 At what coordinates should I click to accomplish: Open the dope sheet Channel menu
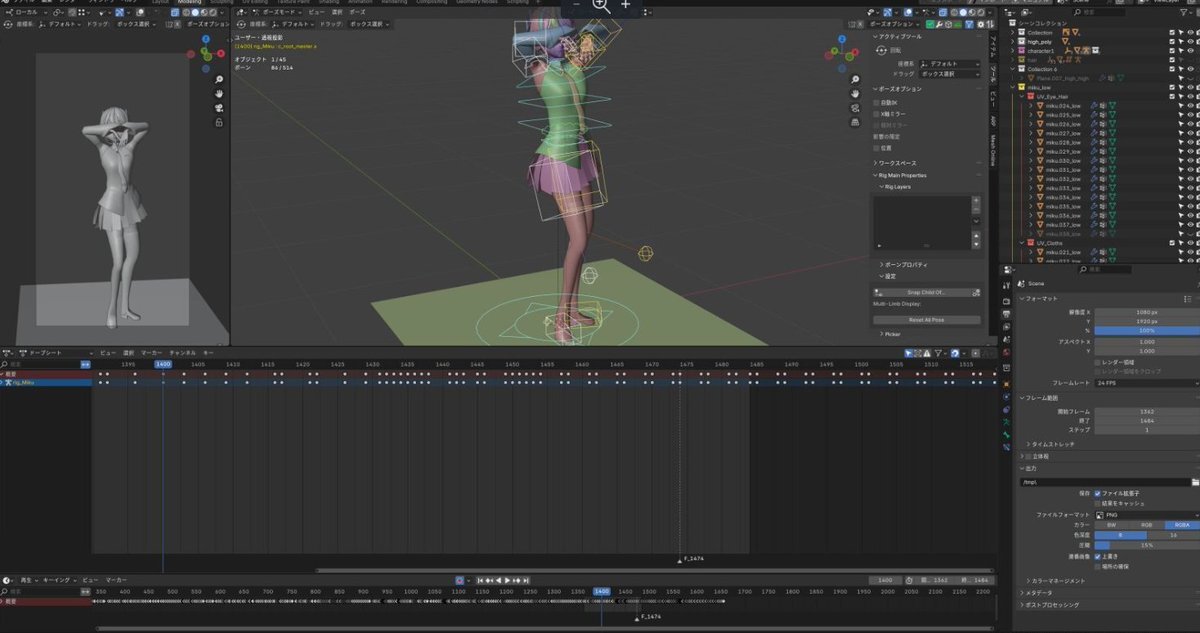coord(182,353)
